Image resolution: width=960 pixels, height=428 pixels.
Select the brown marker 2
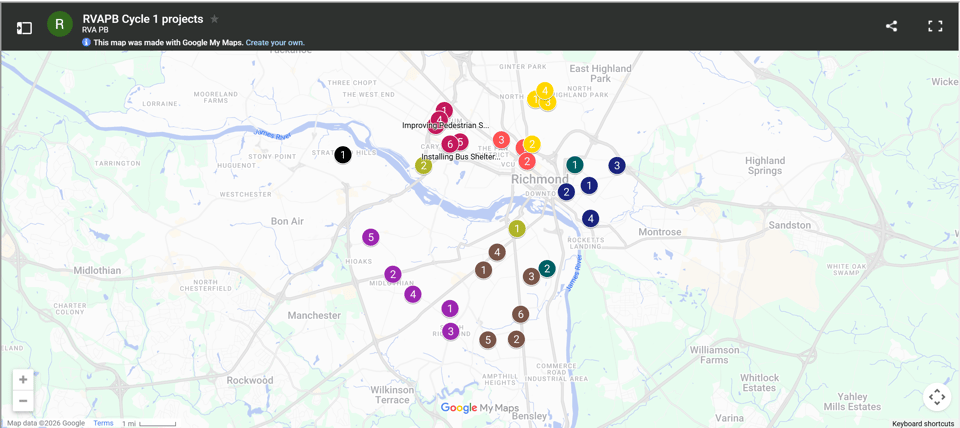[516, 339]
